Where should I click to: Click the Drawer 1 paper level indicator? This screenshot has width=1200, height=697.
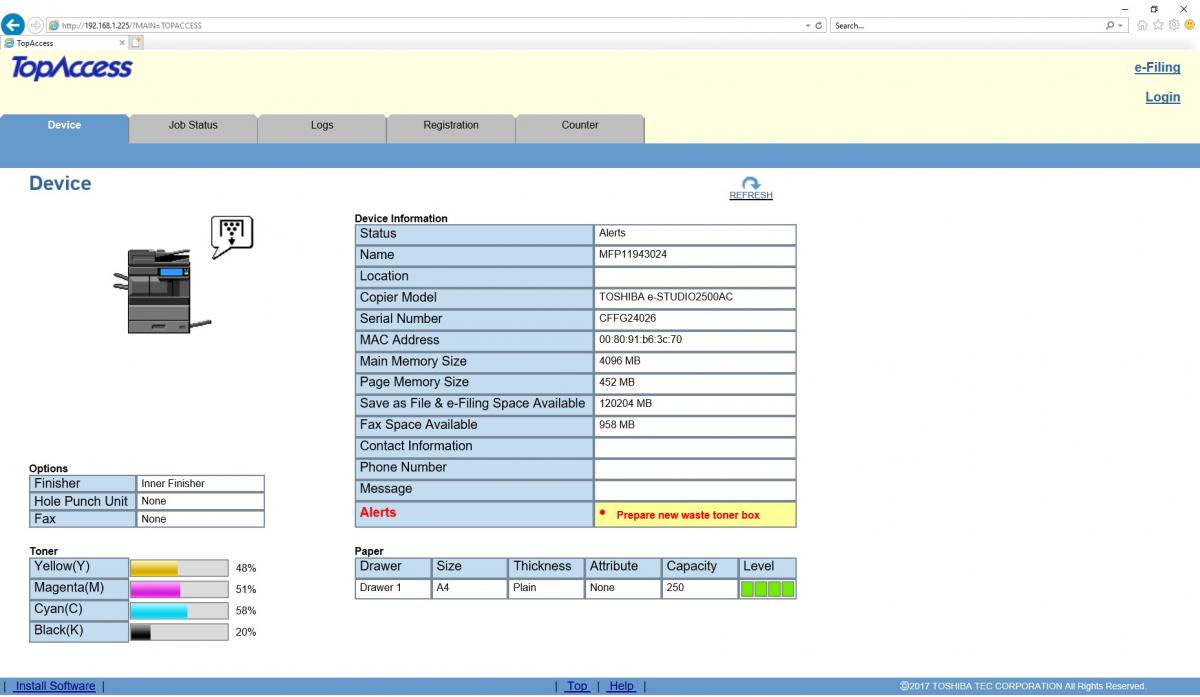(768, 589)
